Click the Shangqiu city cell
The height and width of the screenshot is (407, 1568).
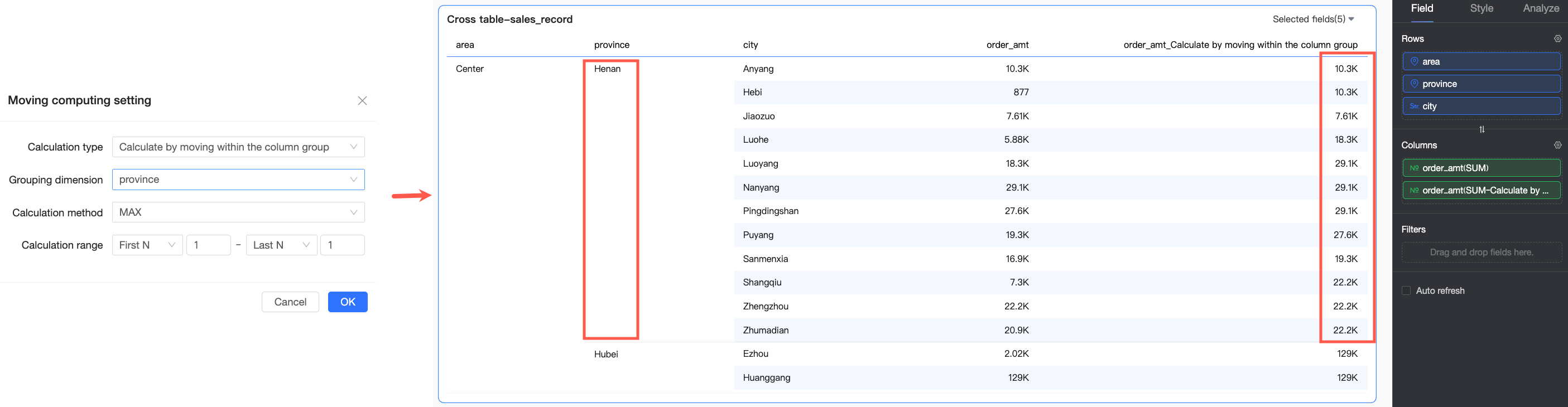tap(762, 282)
